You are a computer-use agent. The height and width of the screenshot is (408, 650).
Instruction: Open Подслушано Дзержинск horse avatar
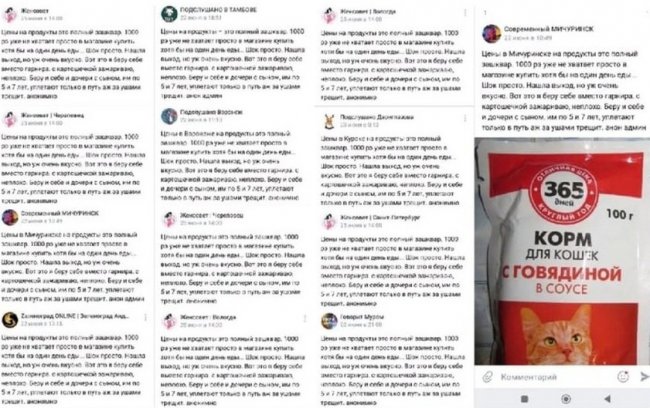(330, 121)
